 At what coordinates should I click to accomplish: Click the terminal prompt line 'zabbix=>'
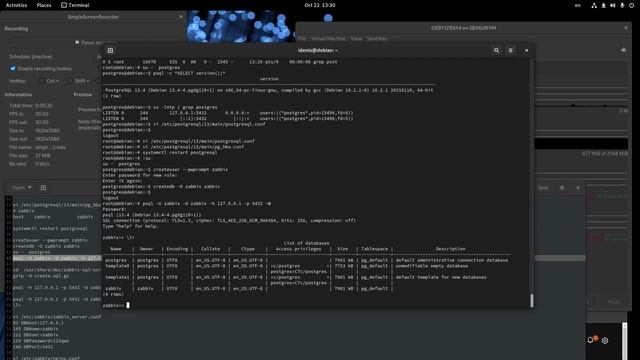point(116,305)
